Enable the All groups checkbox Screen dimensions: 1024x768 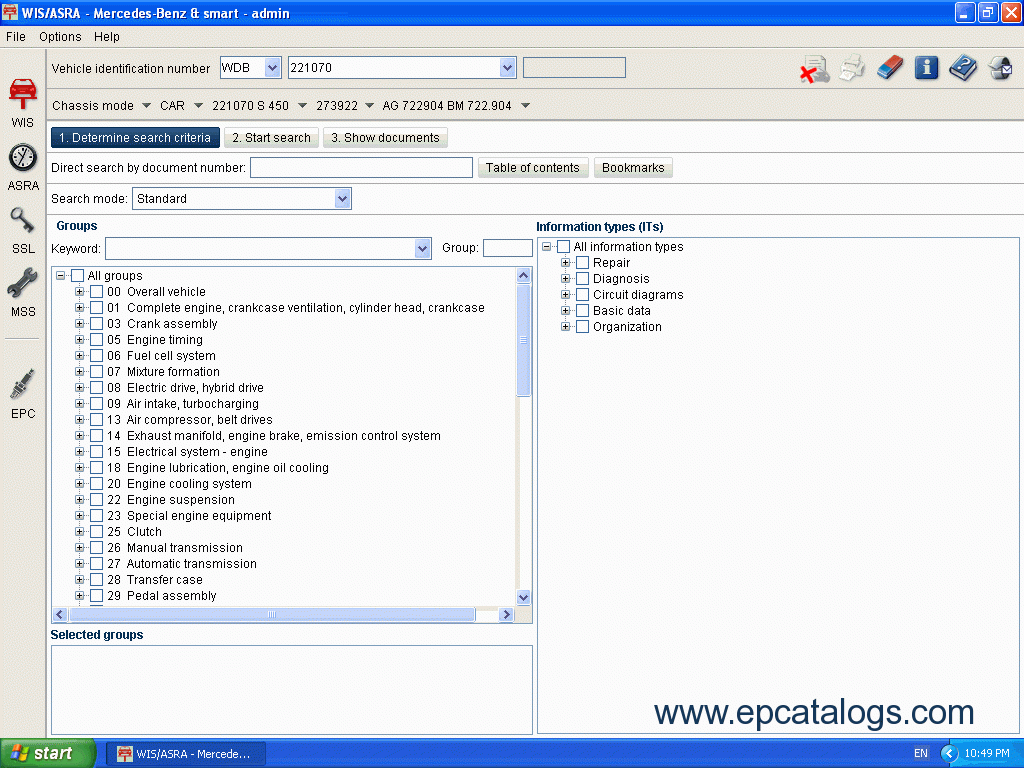click(78, 276)
